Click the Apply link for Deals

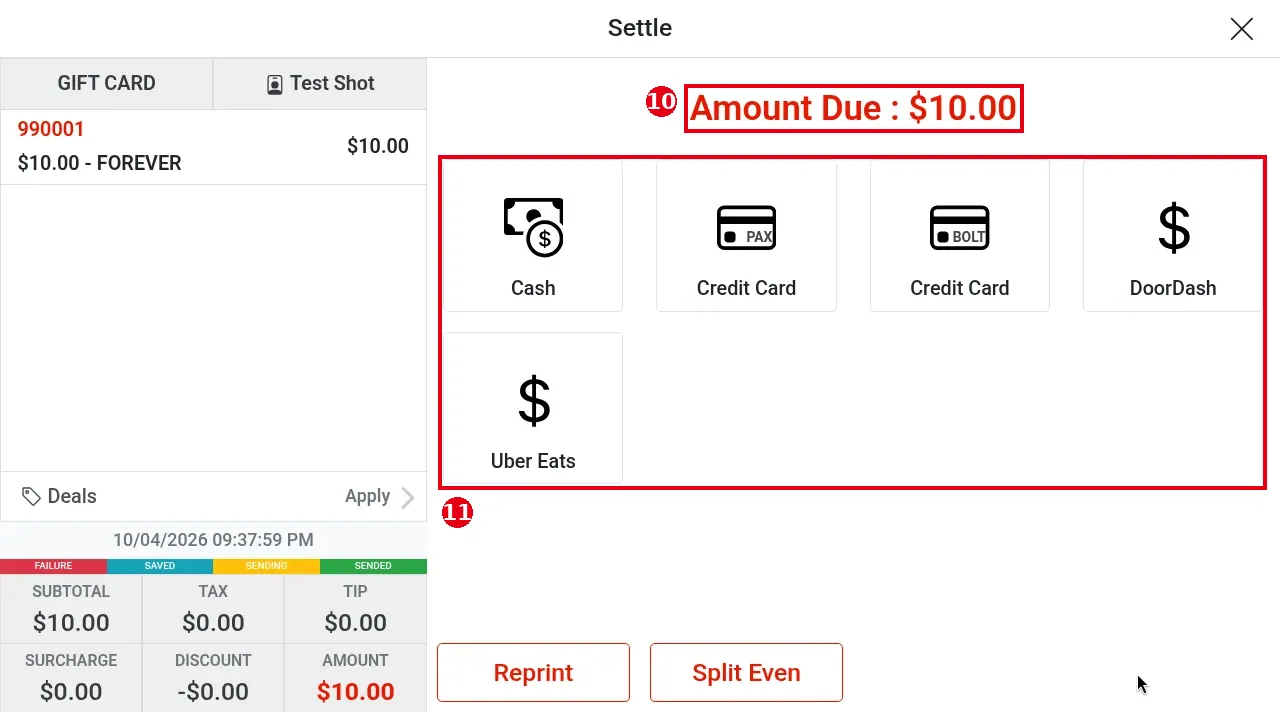click(367, 496)
